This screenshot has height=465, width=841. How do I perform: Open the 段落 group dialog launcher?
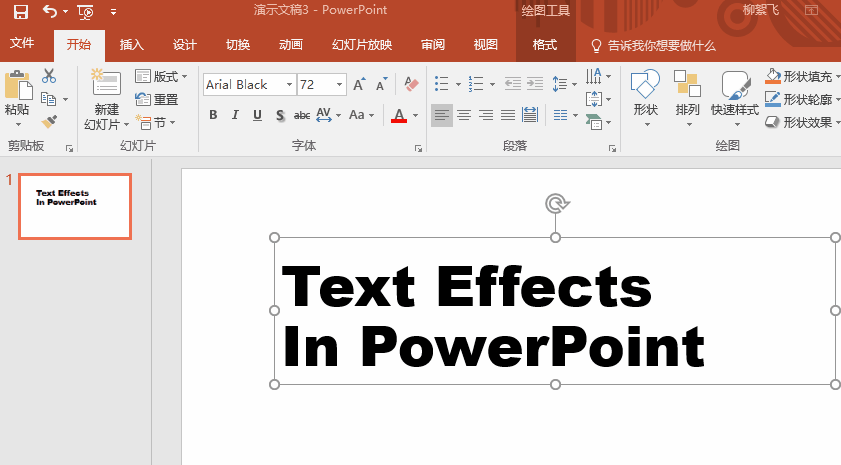tap(612, 149)
